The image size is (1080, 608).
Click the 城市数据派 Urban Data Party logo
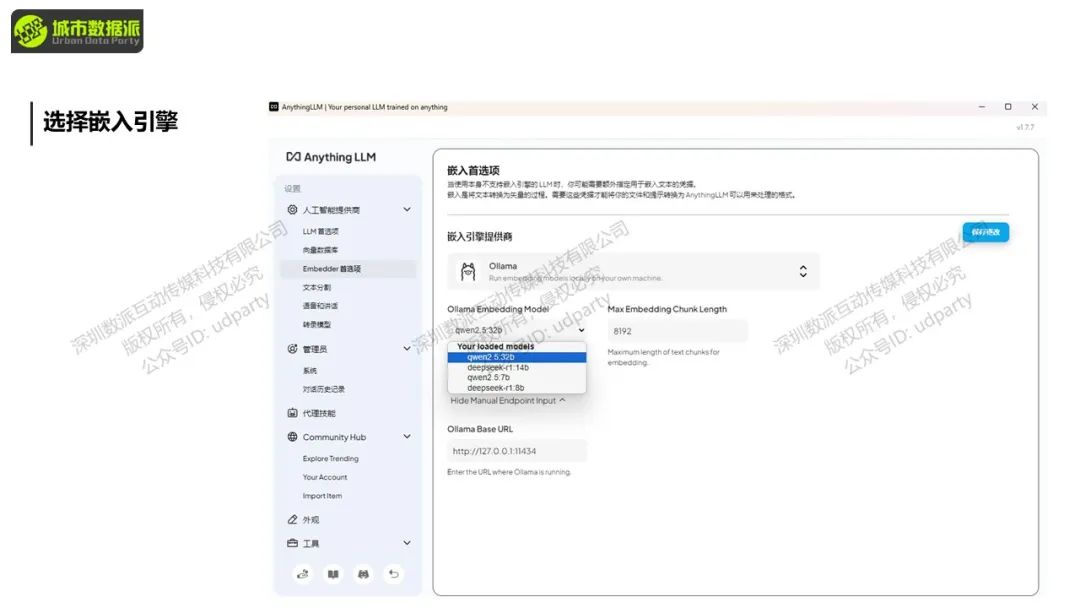77,31
